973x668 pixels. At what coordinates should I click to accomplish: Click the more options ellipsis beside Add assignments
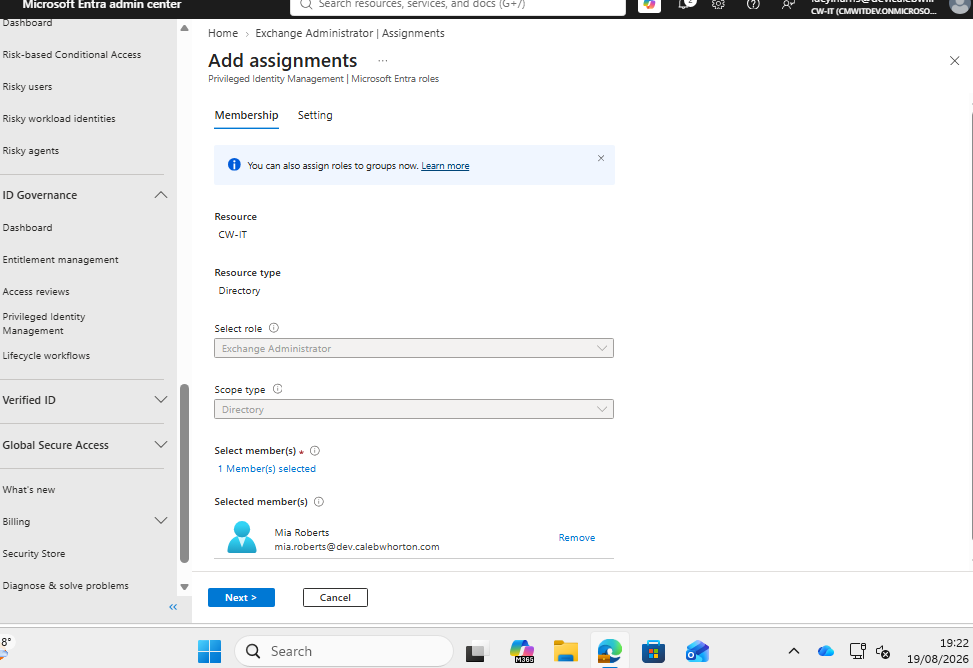point(383,61)
